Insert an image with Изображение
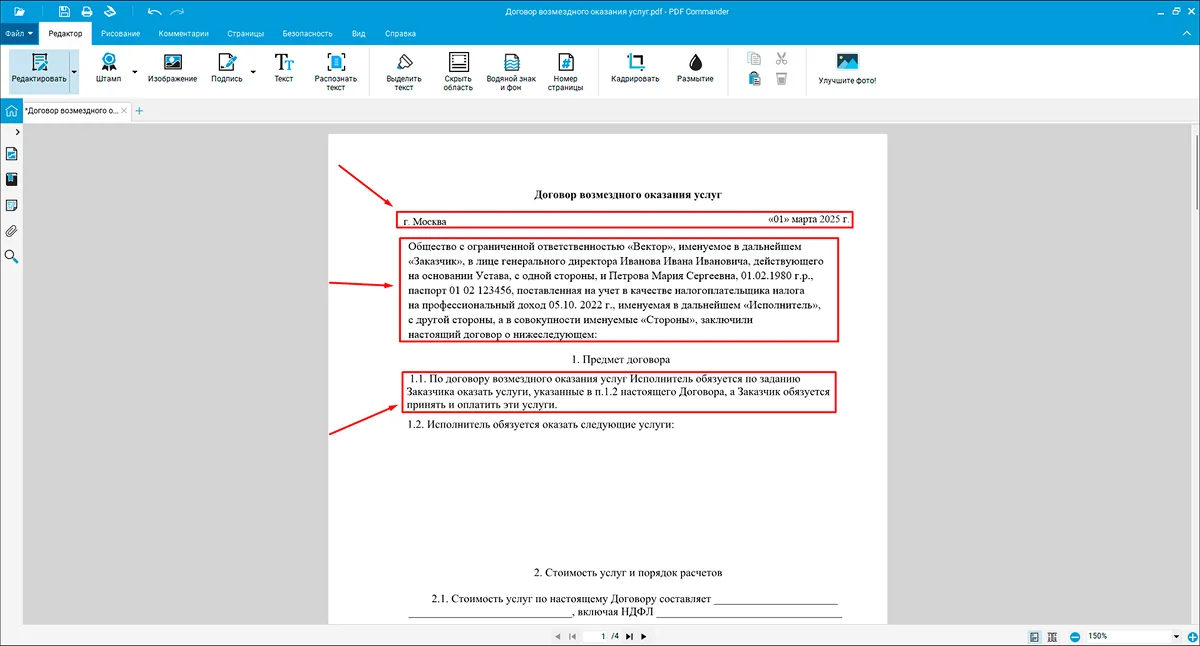This screenshot has width=1200, height=646. coord(172,70)
